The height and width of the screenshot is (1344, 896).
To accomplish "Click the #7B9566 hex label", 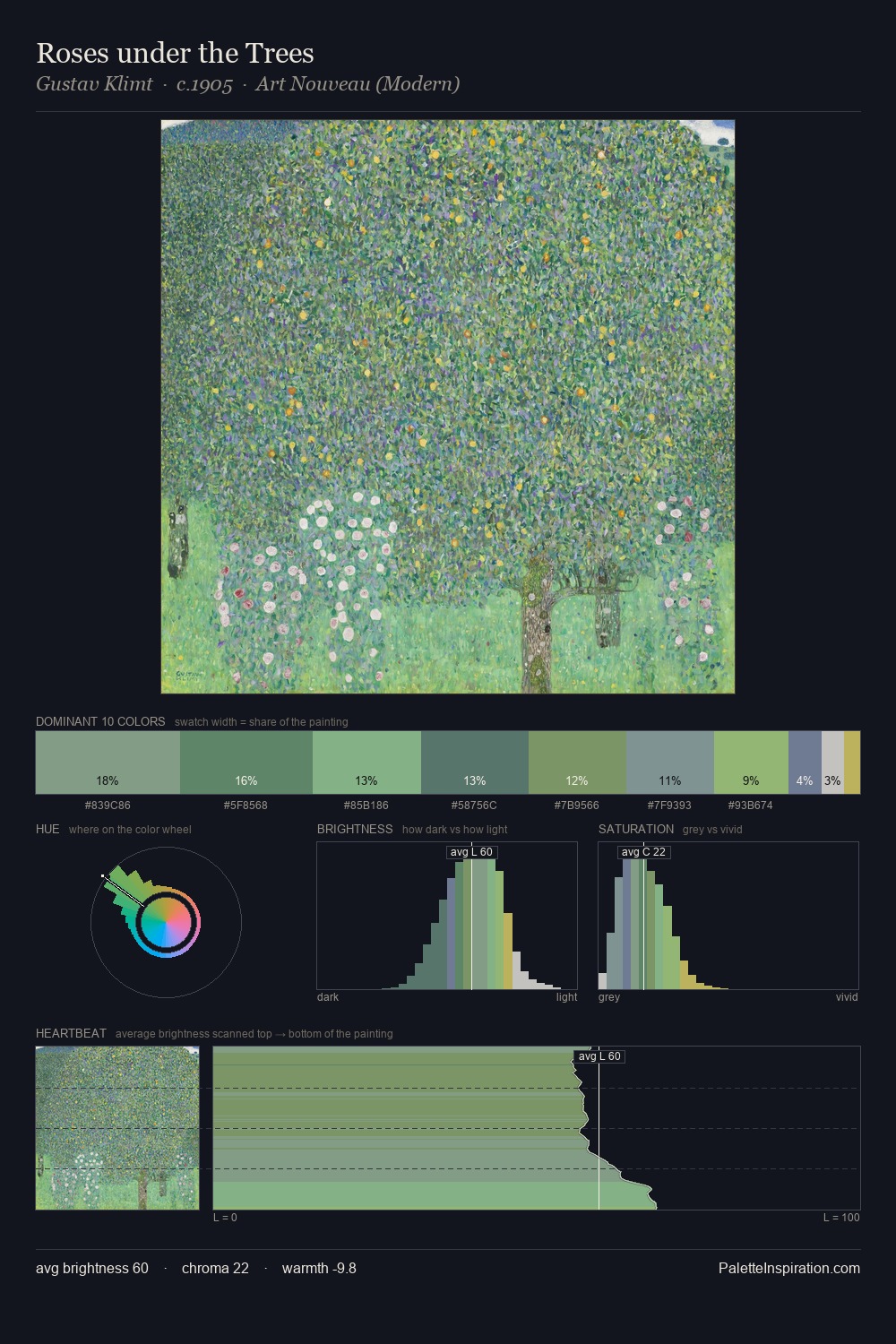I will tap(577, 806).
